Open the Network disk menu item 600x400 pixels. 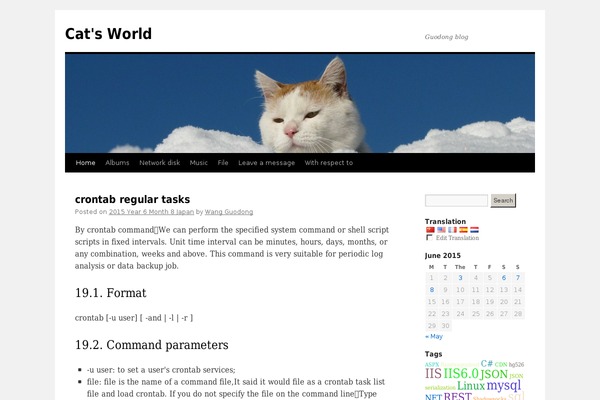tap(160, 163)
